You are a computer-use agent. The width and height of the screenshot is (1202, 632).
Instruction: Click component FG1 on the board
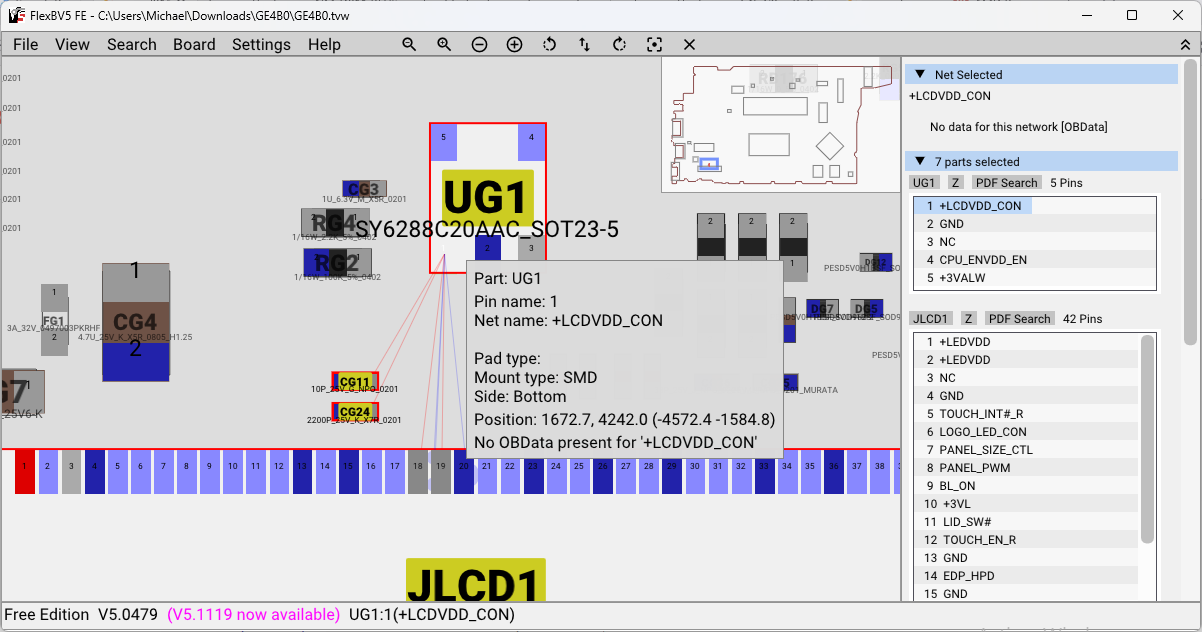coord(54,320)
